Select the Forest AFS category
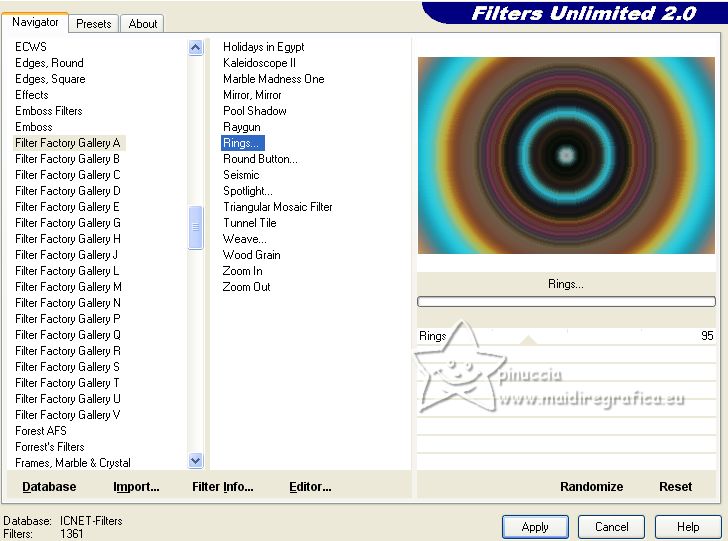This screenshot has width=728, height=541. tap(41, 430)
